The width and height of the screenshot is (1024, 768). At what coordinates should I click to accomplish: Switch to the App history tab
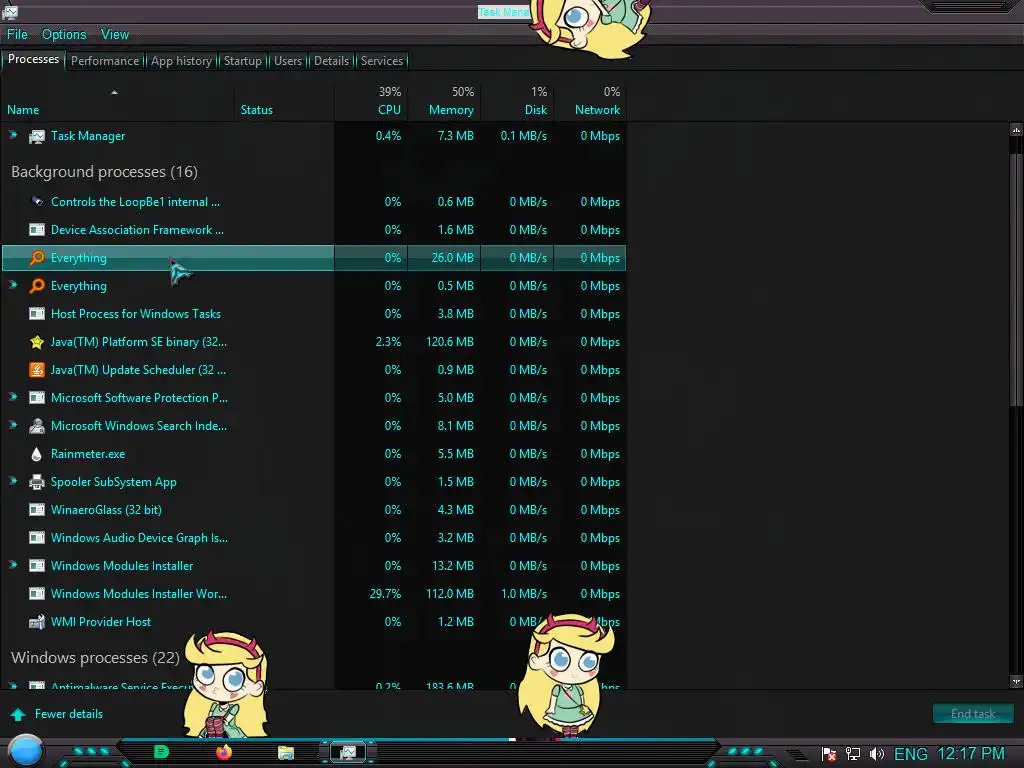[x=182, y=61]
